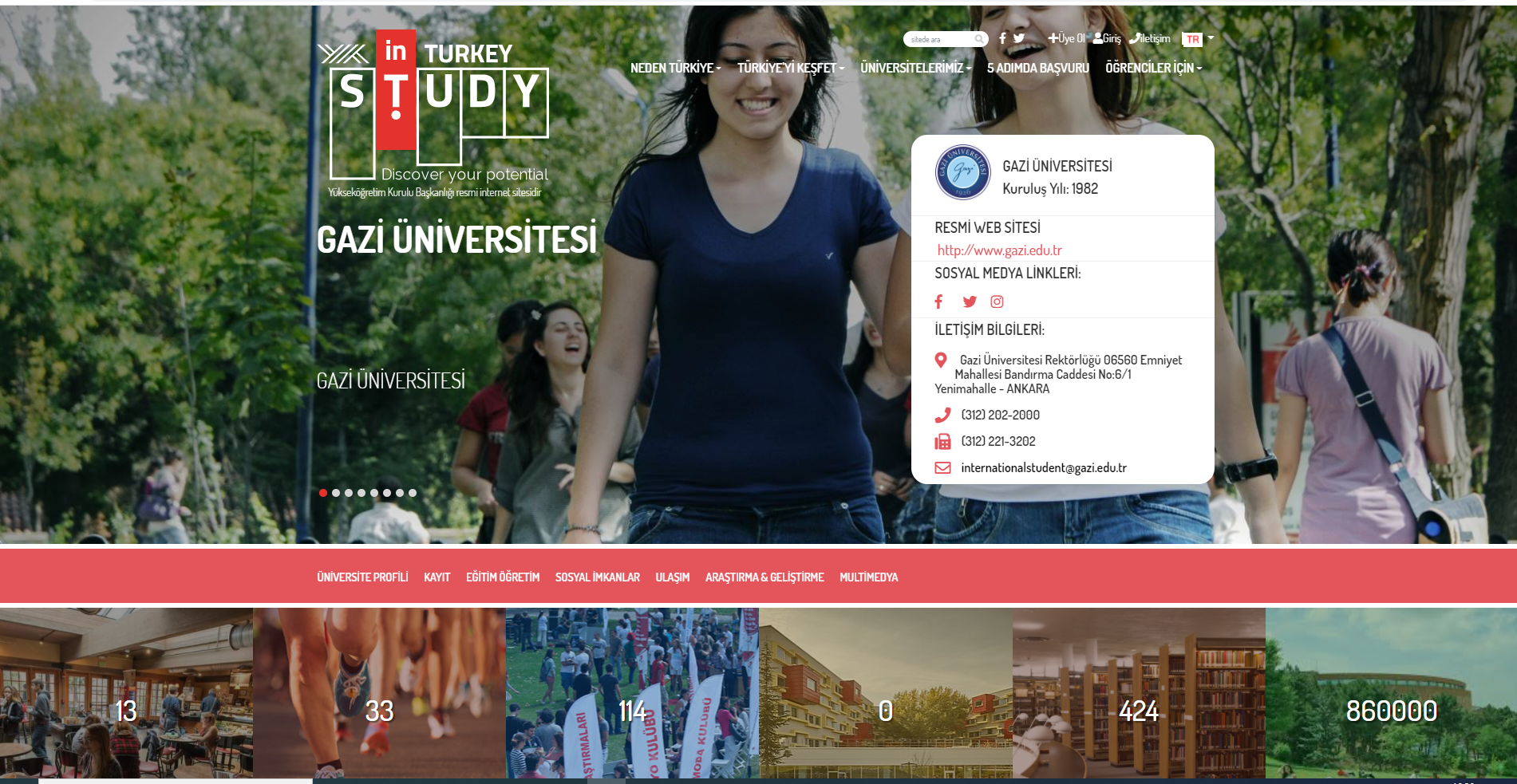Click the fax number (312) 221-3202
This screenshot has width=1517, height=784.
pyautogui.click(x=998, y=441)
